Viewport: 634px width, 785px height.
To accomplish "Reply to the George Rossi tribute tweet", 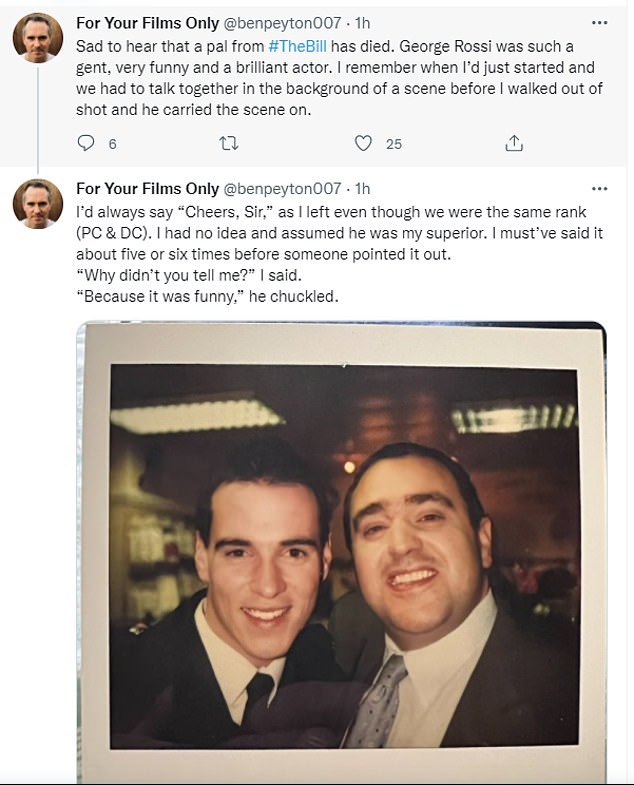I will pos(85,144).
